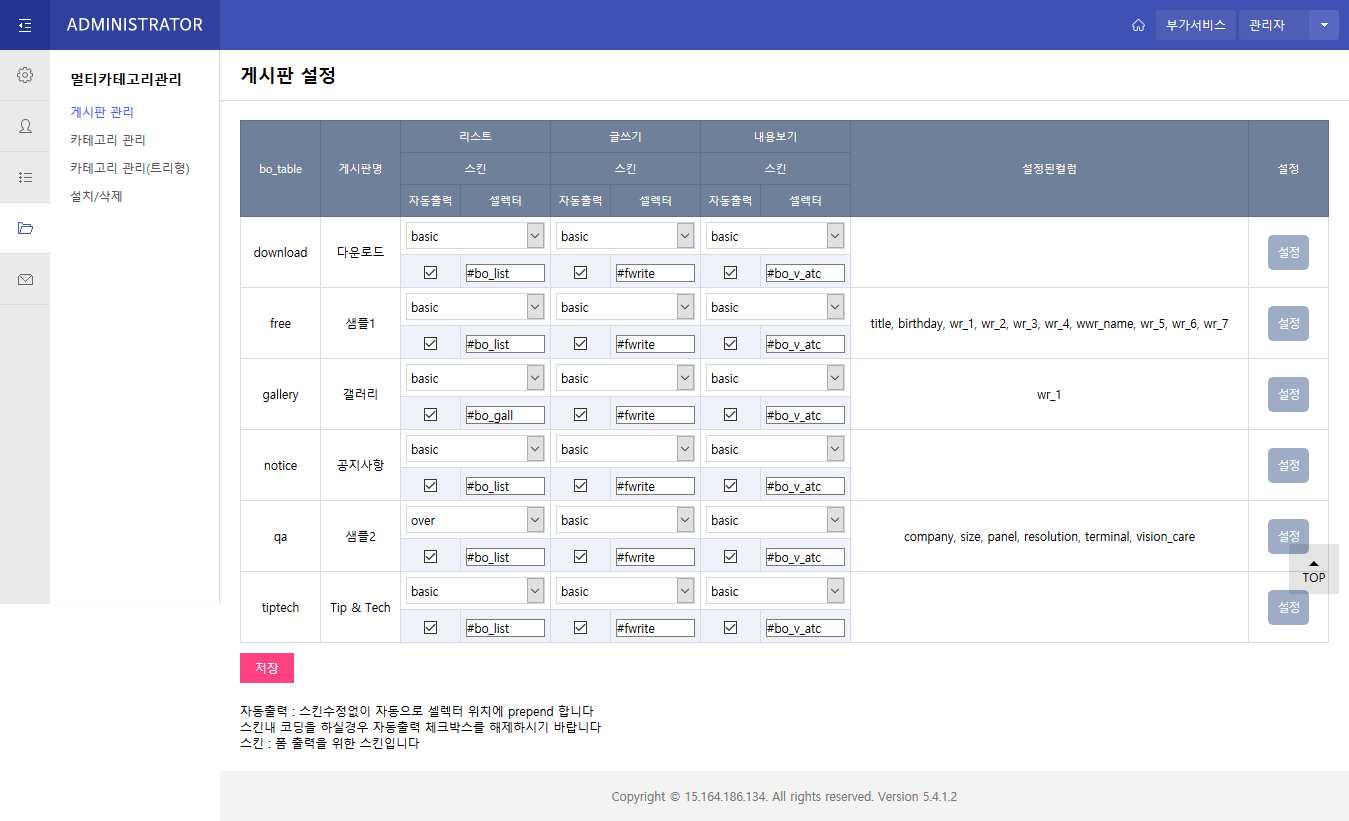The height and width of the screenshot is (821, 1349).
Task: Open the settings gear icon in the sidebar
Action: point(25,75)
